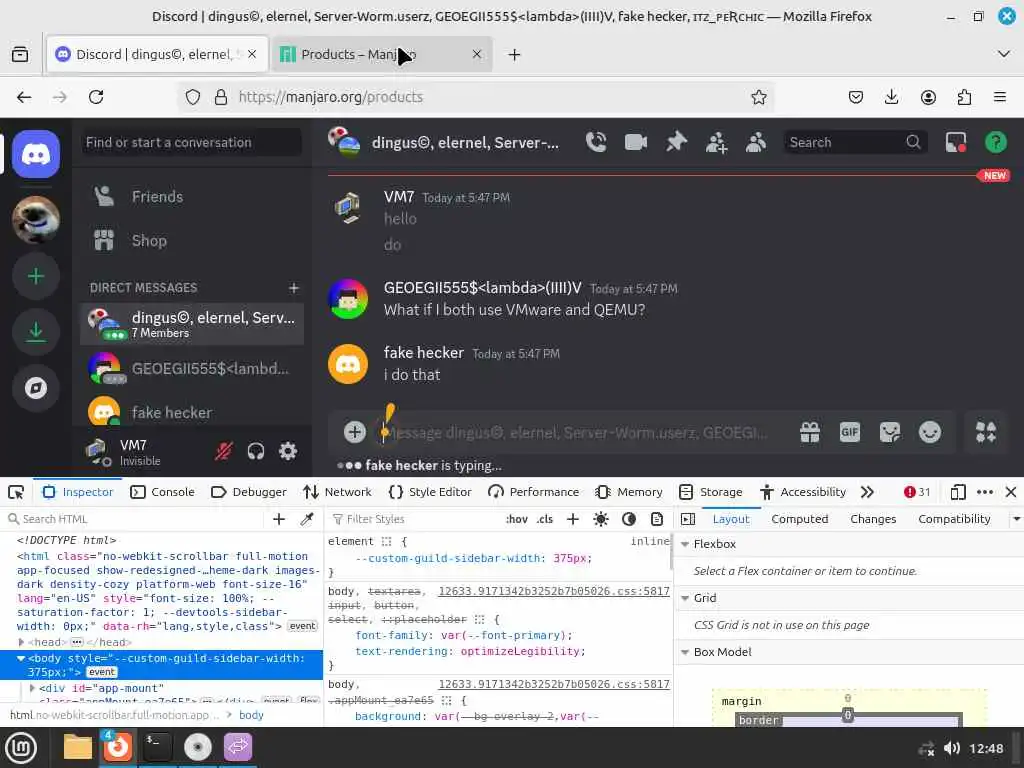
Task: Open the GIF picker
Action: click(850, 432)
